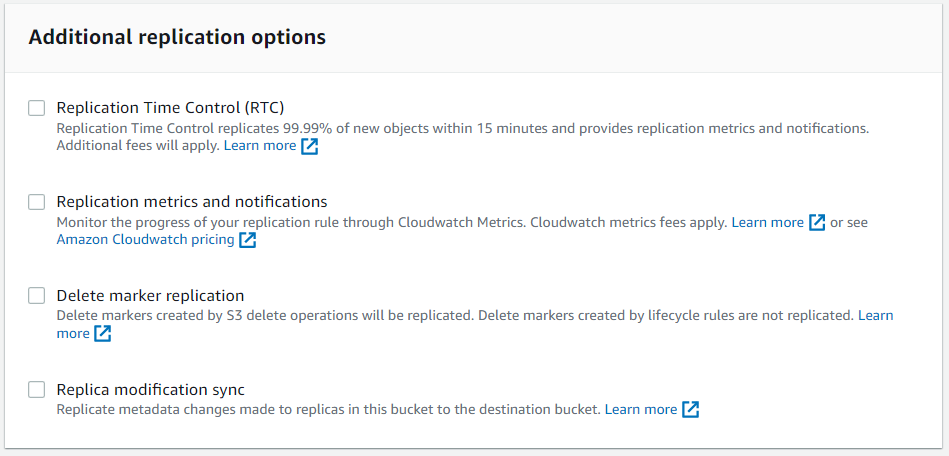Enable the Replication Time Control (RTC) checkbox
The image size is (949, 456).
[x=37, y=108]
